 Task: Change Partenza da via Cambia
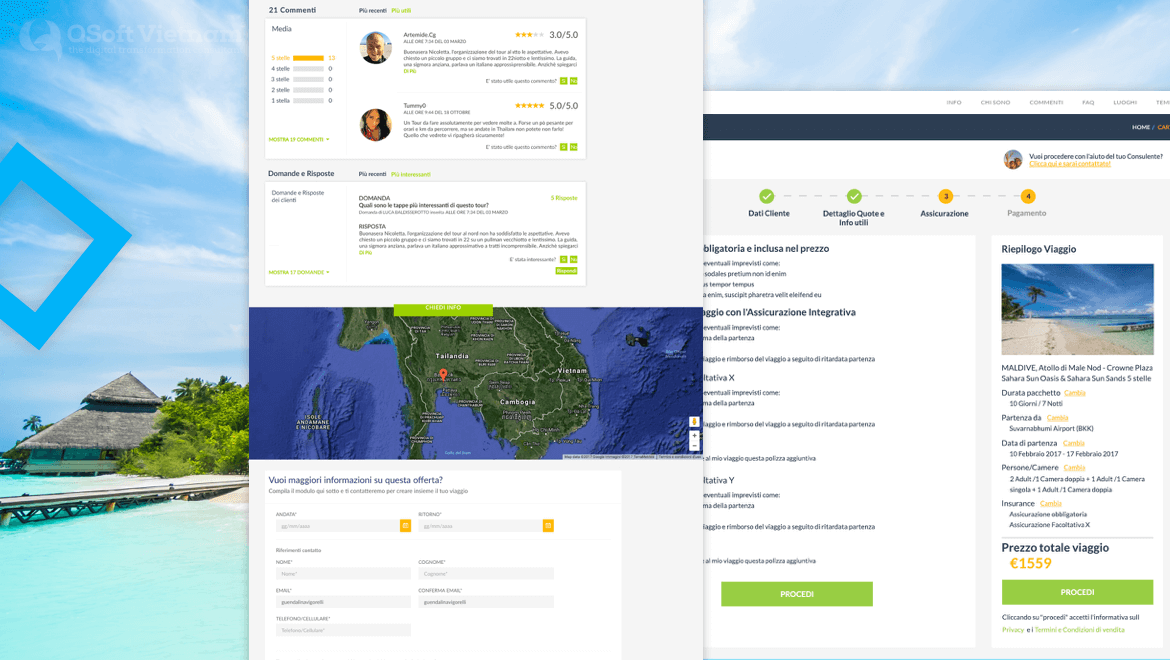point(1057,418)
